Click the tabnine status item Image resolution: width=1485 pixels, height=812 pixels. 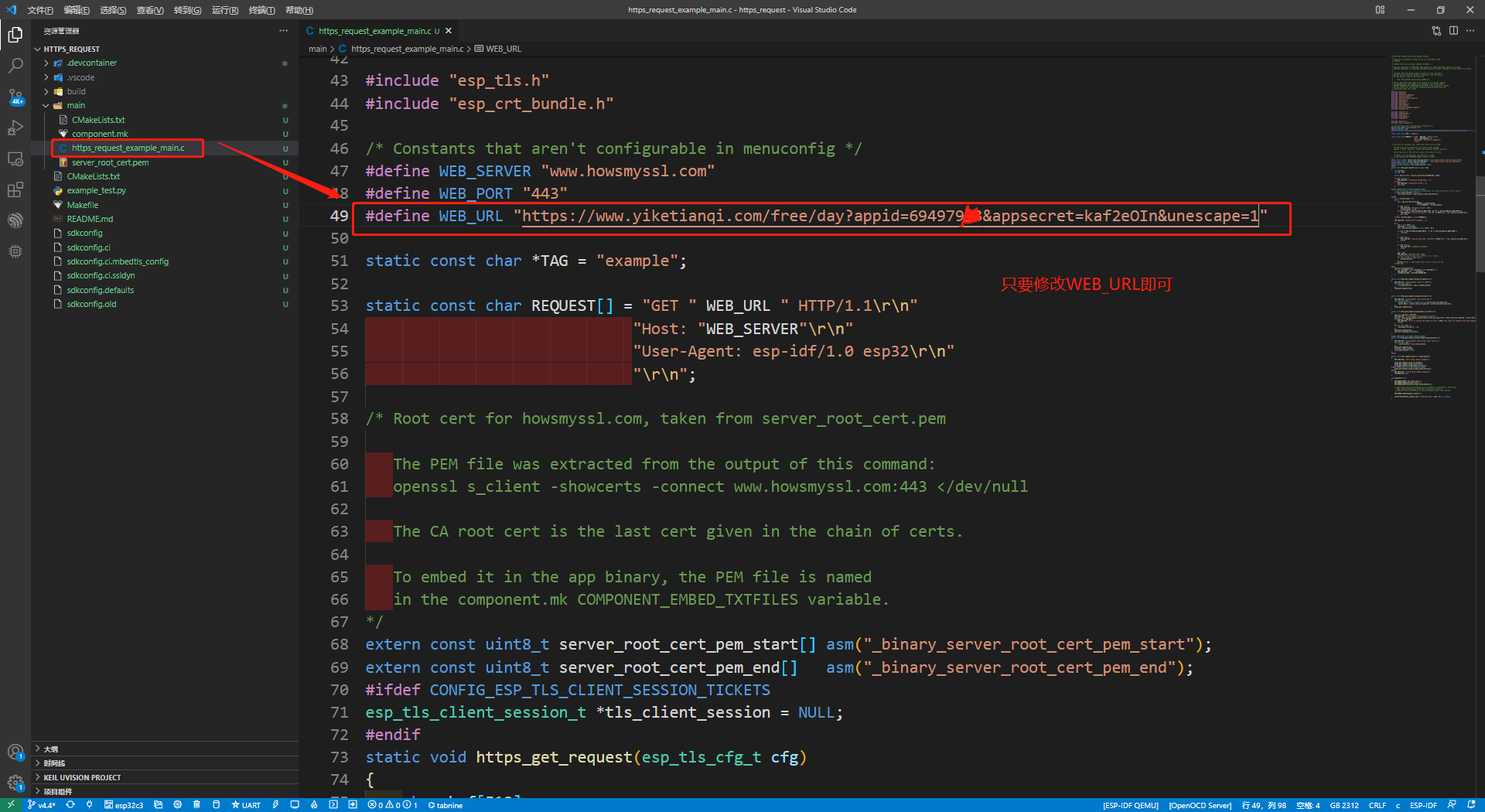coord(445,805)
